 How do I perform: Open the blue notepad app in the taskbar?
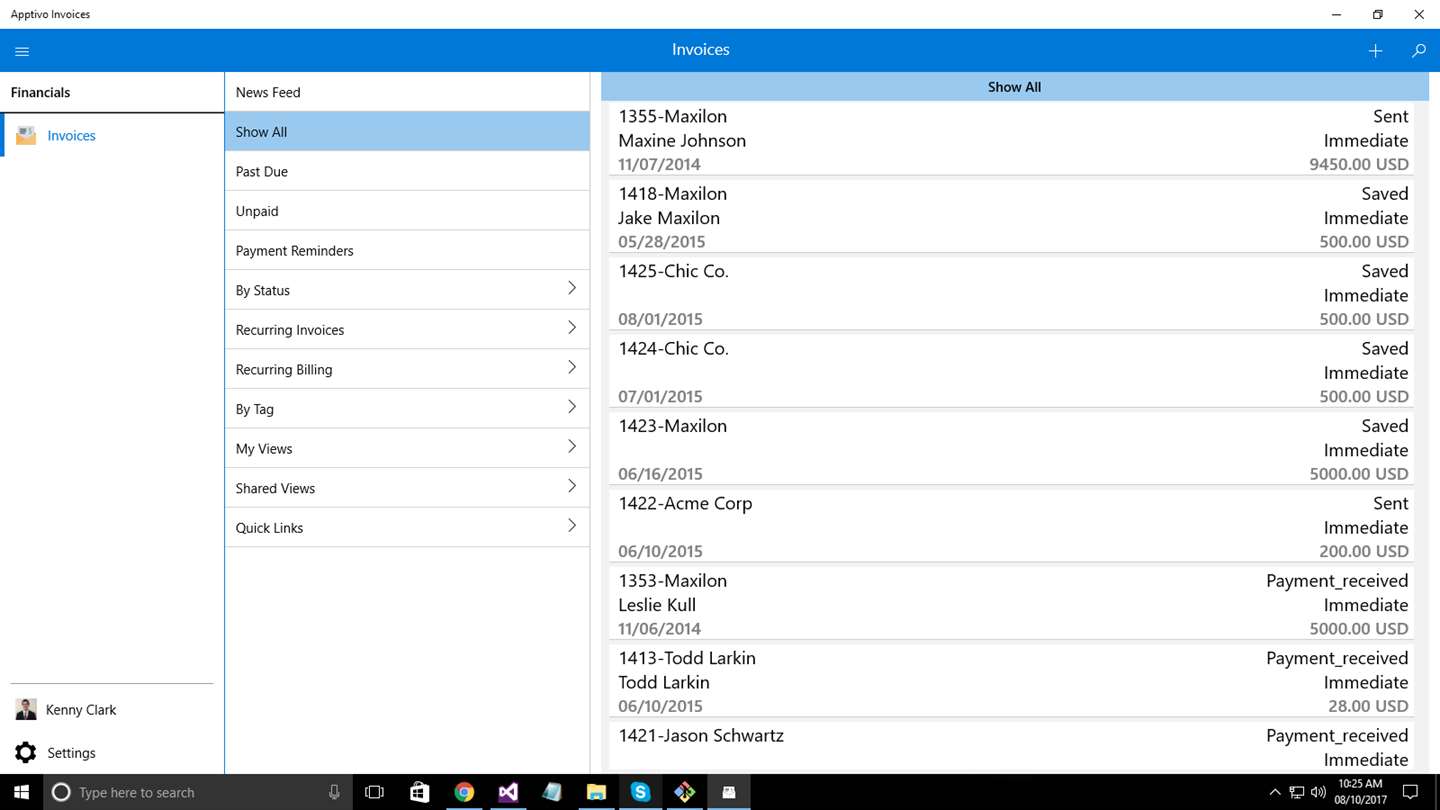552,792
